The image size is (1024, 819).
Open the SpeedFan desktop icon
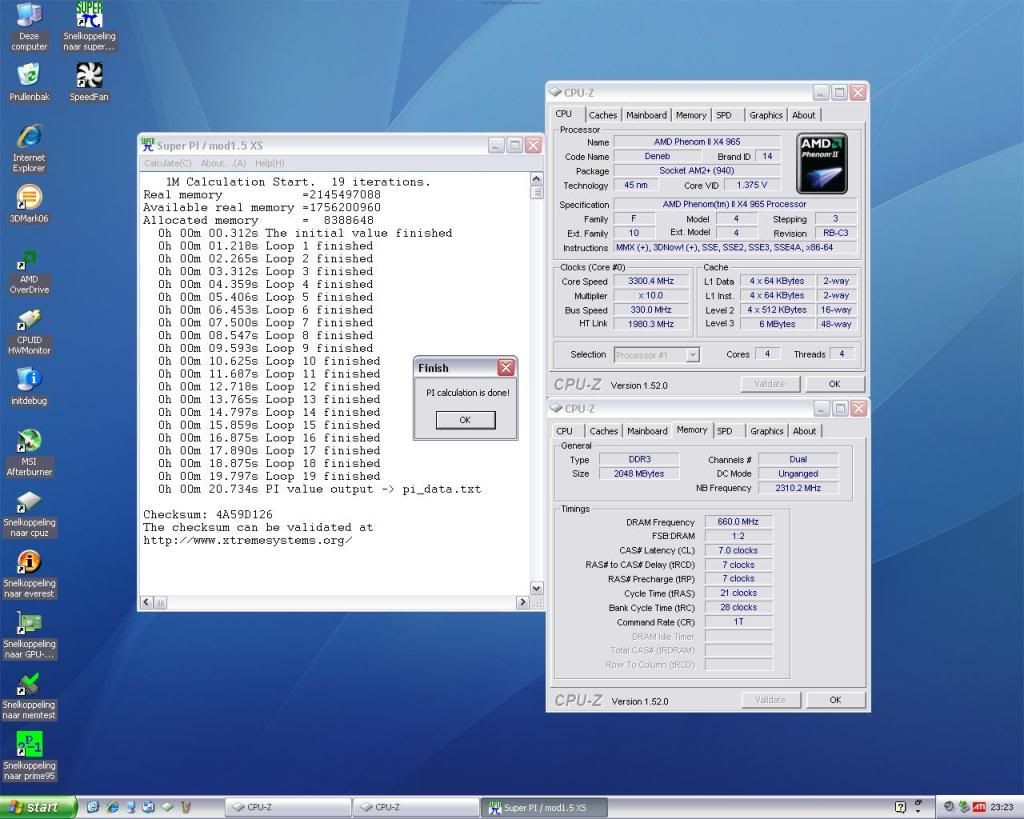click(x=89, y=77)
